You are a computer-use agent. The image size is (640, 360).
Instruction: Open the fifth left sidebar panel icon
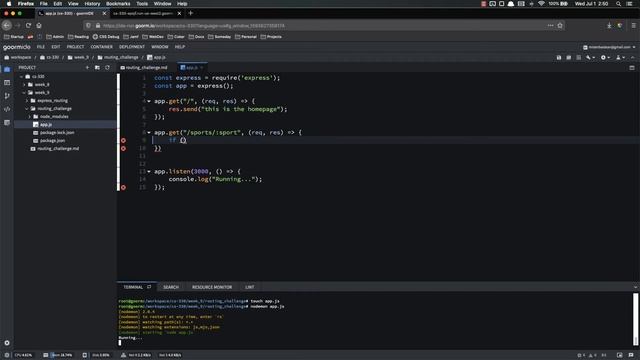7,122
